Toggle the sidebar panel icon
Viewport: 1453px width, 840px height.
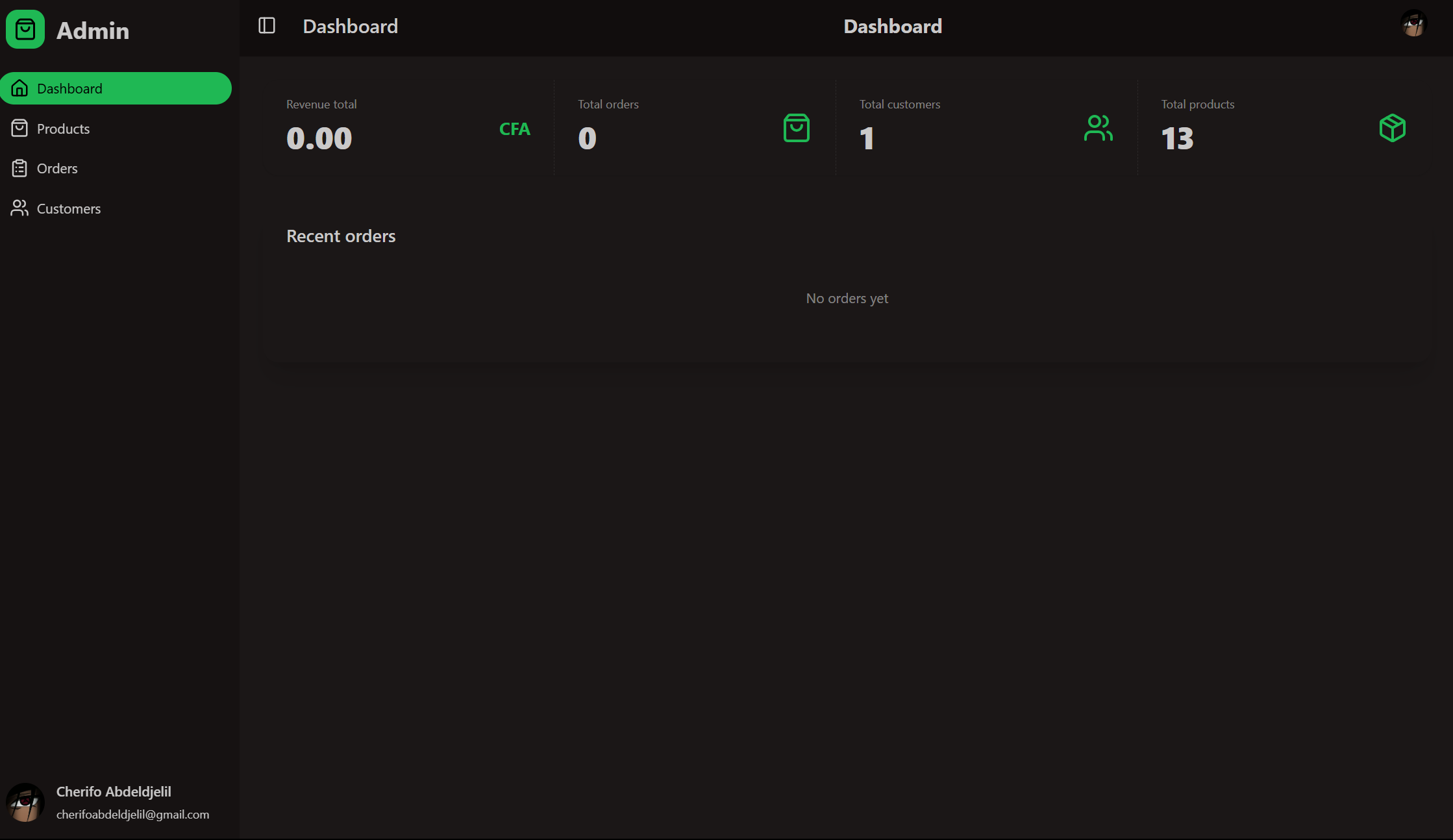[x=267, y=26]
